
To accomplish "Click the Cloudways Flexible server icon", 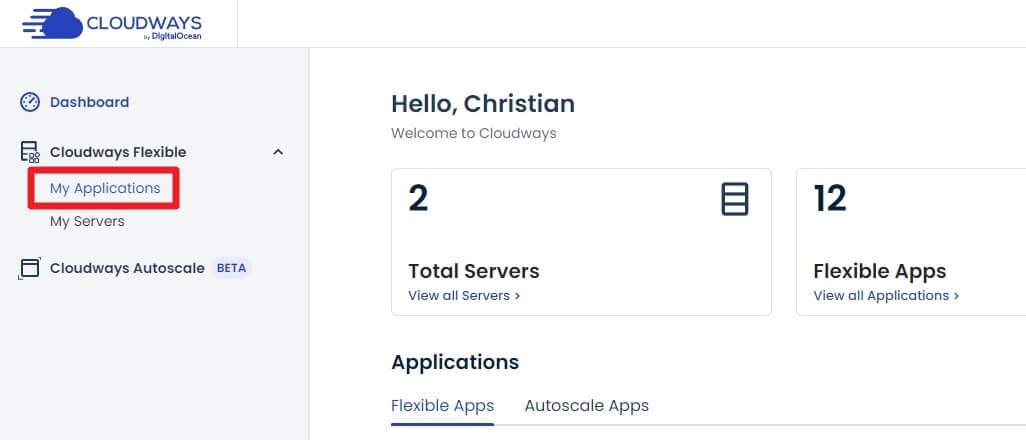I will pyautogui.click(x=30, y=152).
